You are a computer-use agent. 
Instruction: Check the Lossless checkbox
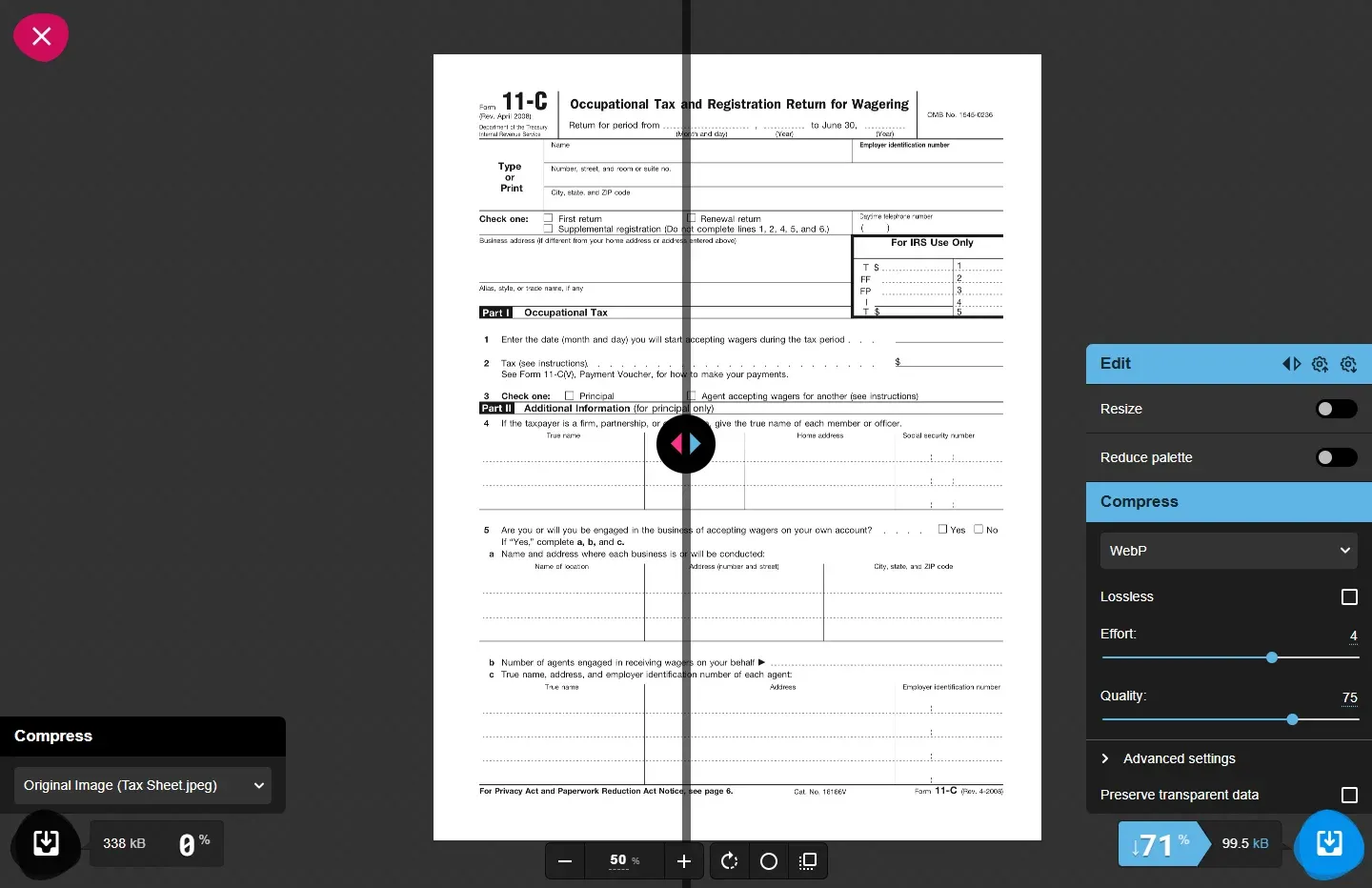[x=1349, y=597]
